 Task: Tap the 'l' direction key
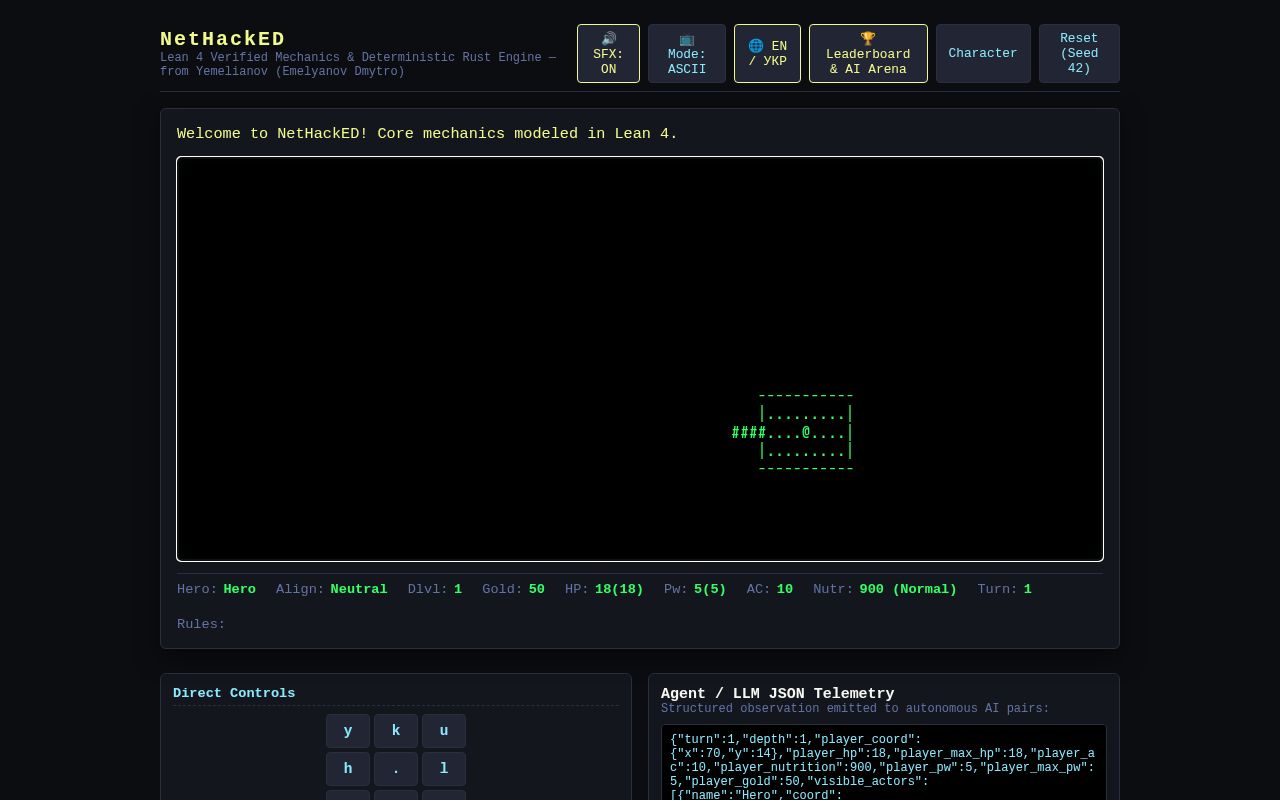(x=444, y=769)
